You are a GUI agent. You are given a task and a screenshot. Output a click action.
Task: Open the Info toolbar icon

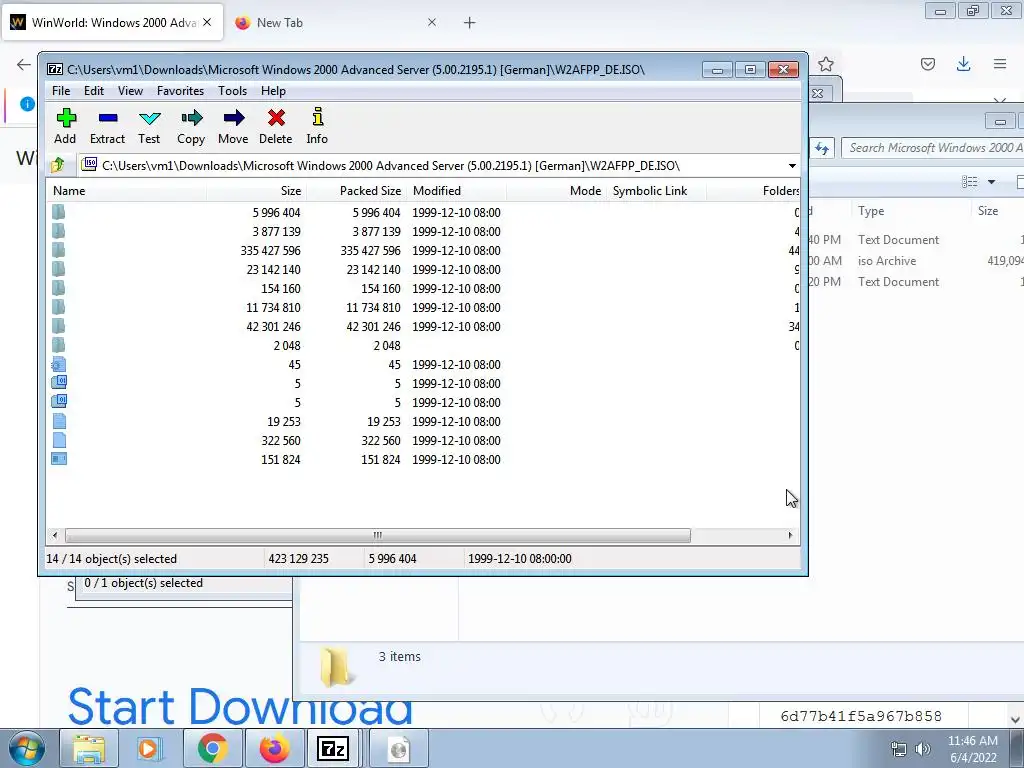click(317, 126)
